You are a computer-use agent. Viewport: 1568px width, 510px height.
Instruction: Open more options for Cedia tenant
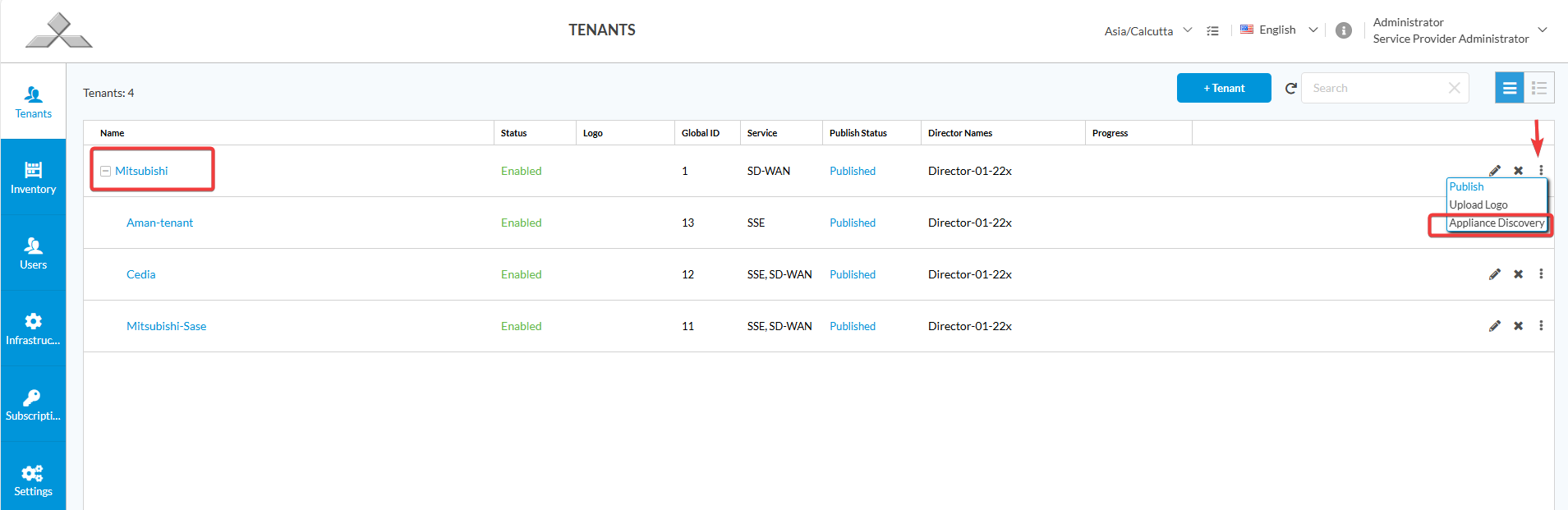pos(1541,274)
